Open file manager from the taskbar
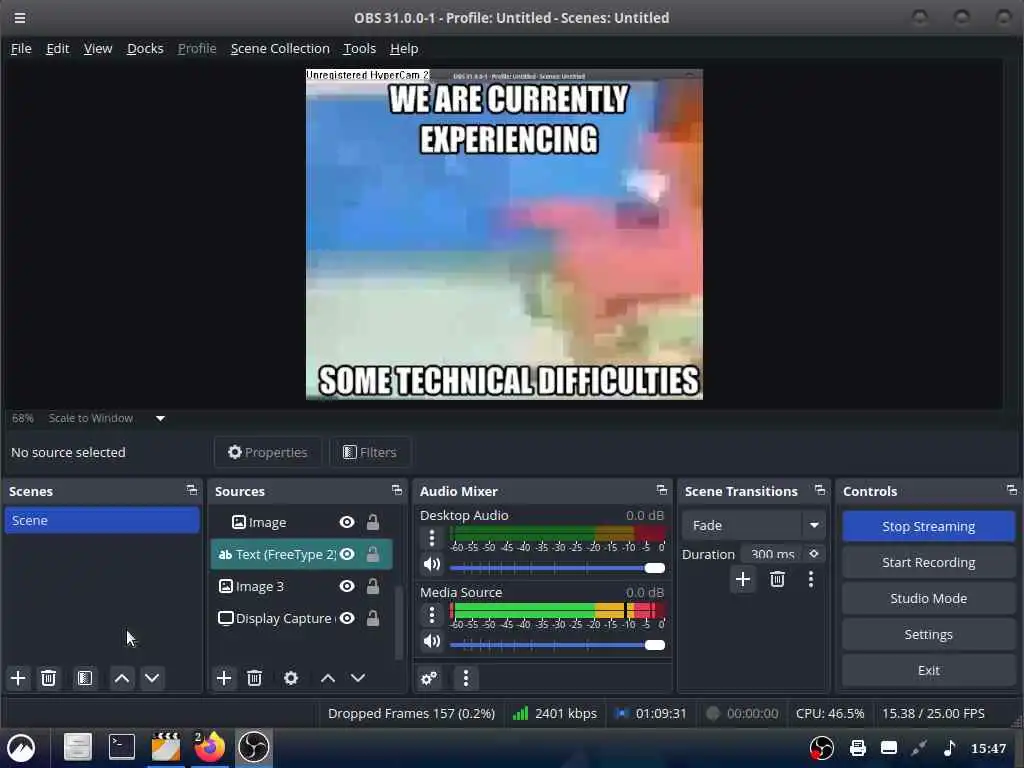Screen dimensions: 1024x768 coord(77,747)
